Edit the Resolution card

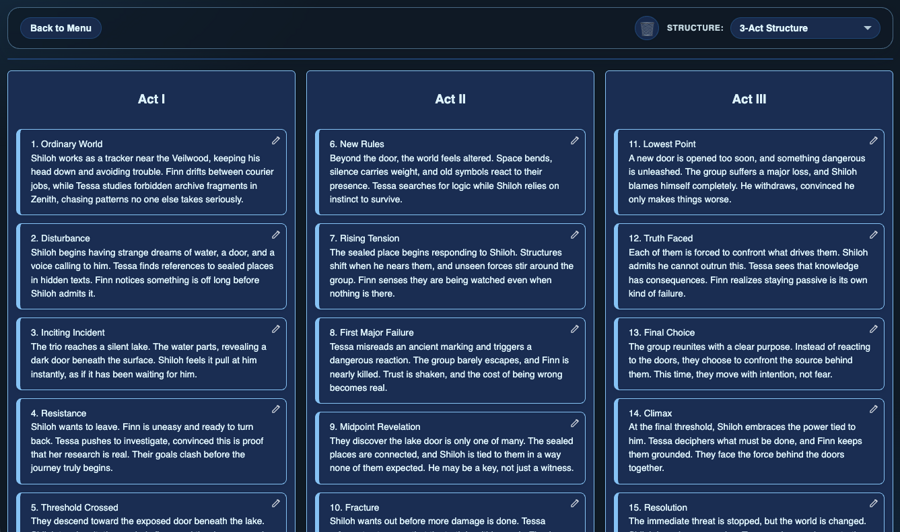[x=874, y=503]
